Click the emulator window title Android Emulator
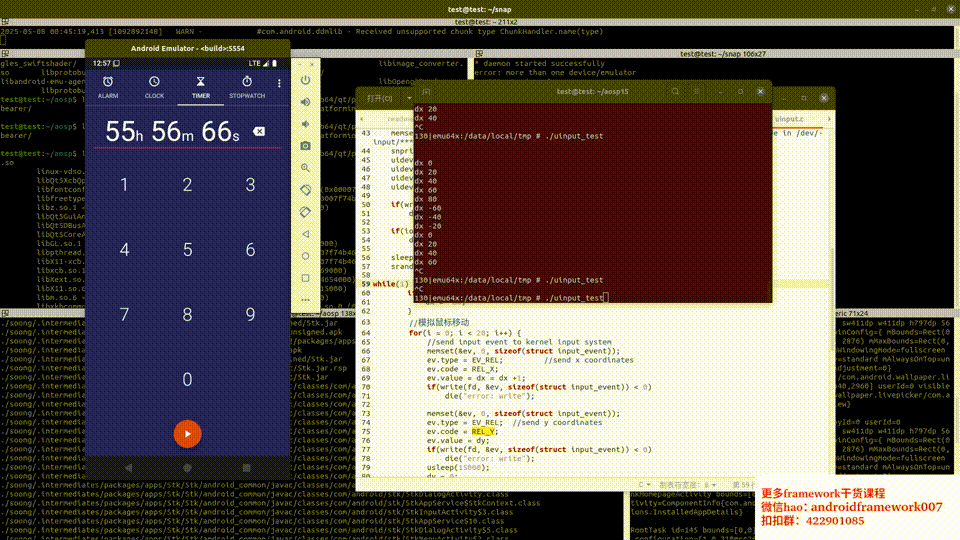Image resolution: width=960 pixels, height=540 pixels. pyautogui.click(x=187, y=48)
